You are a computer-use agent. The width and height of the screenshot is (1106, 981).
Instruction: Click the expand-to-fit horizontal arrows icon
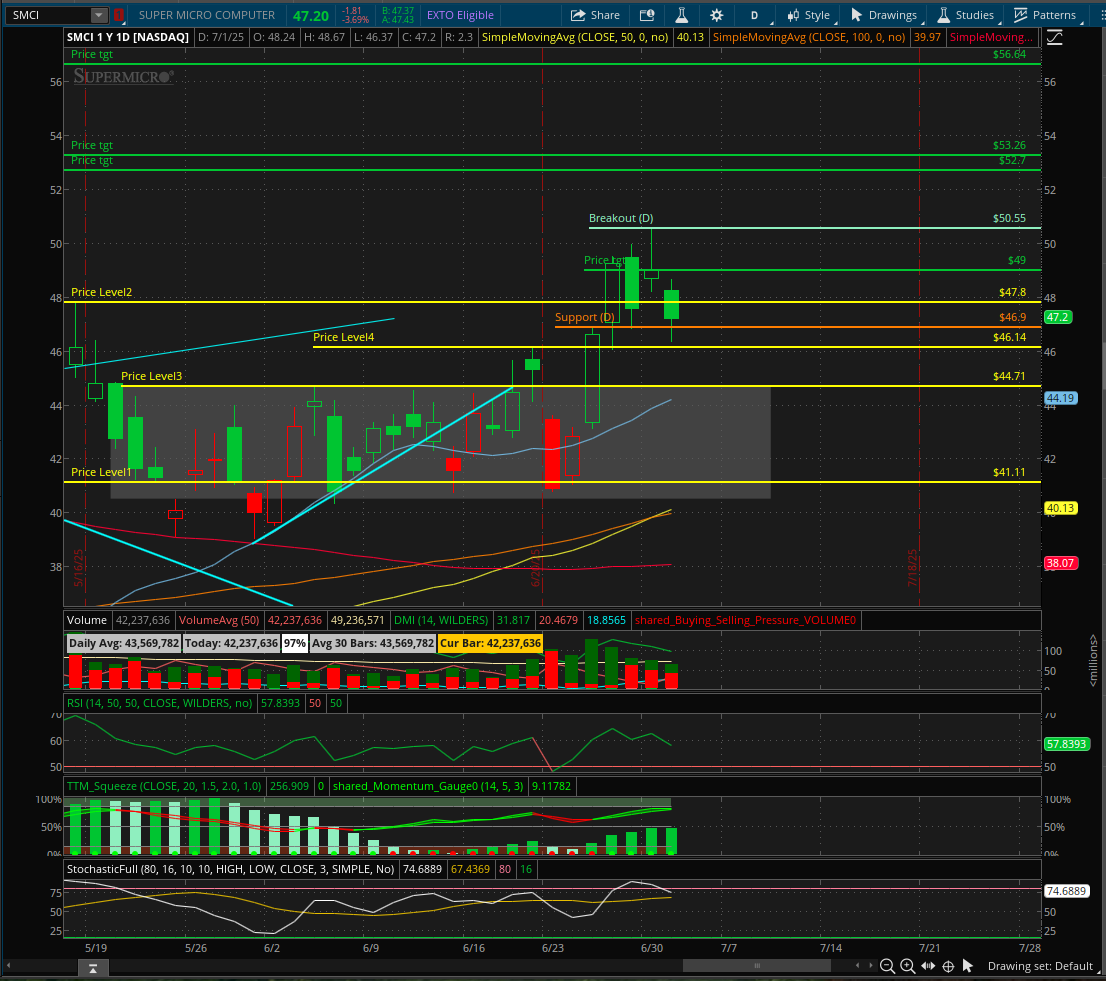pyautogui.click(x=928, y=966)
